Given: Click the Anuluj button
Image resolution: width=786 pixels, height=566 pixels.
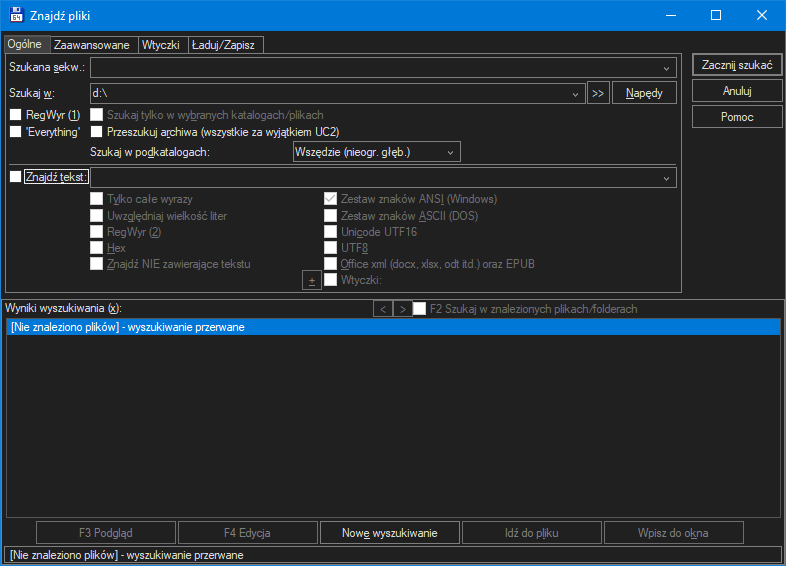Looking at the screenshot, I should pyautogui.click(x=737, y=91).
